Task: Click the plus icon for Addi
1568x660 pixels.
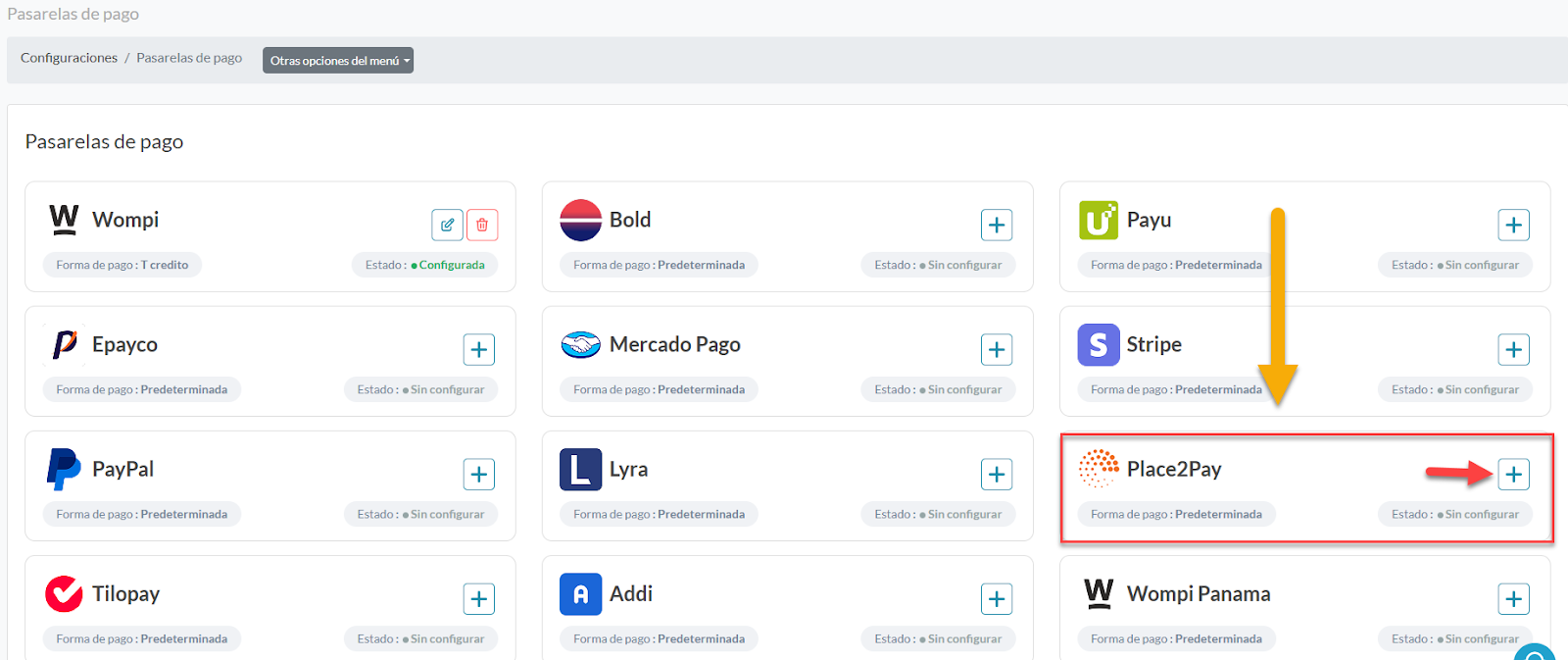Action: point(997,598)
